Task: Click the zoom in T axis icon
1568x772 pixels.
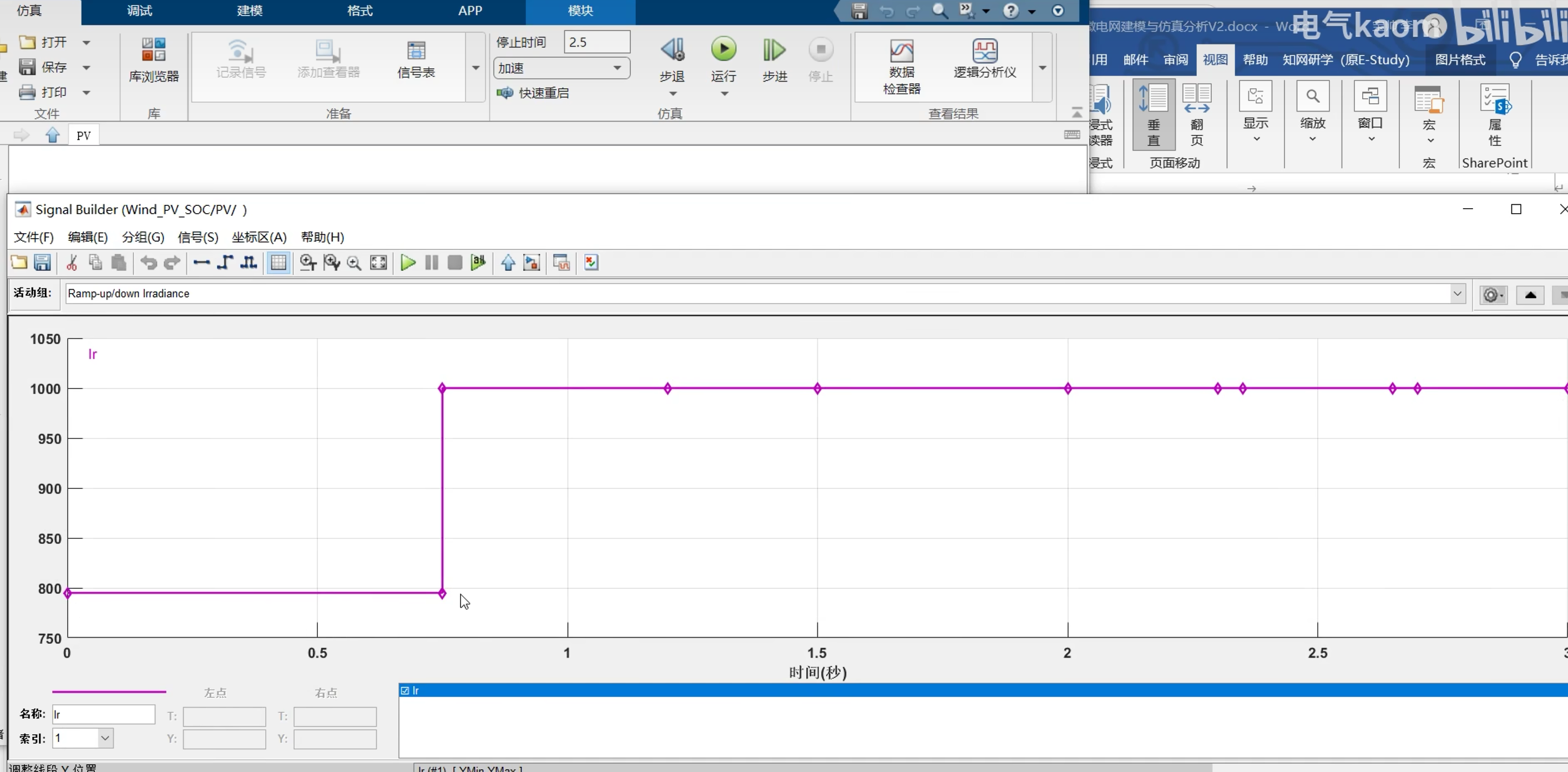Action: pos(307,263)
